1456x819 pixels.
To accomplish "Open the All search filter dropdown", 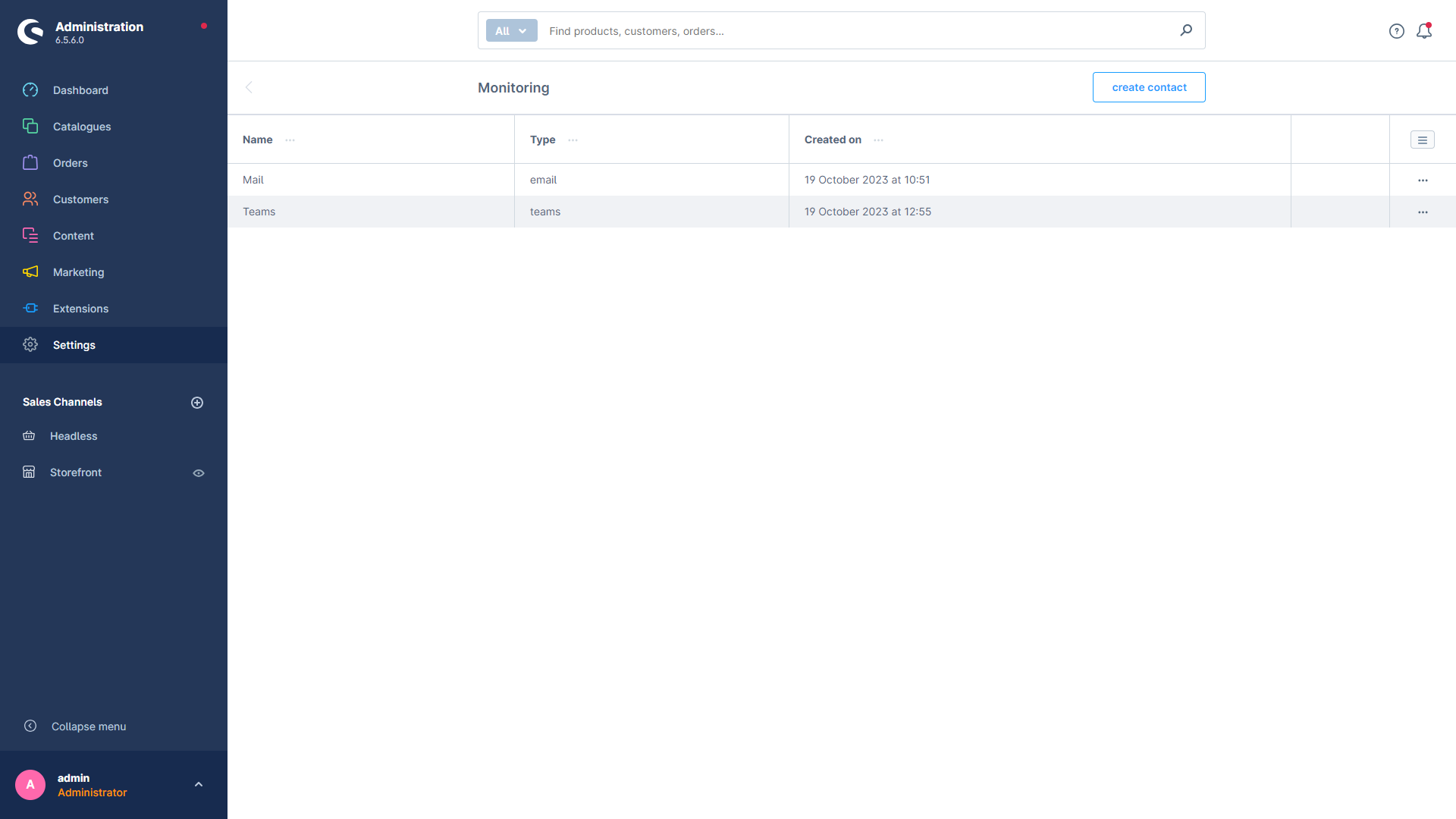I will point(510,30).
